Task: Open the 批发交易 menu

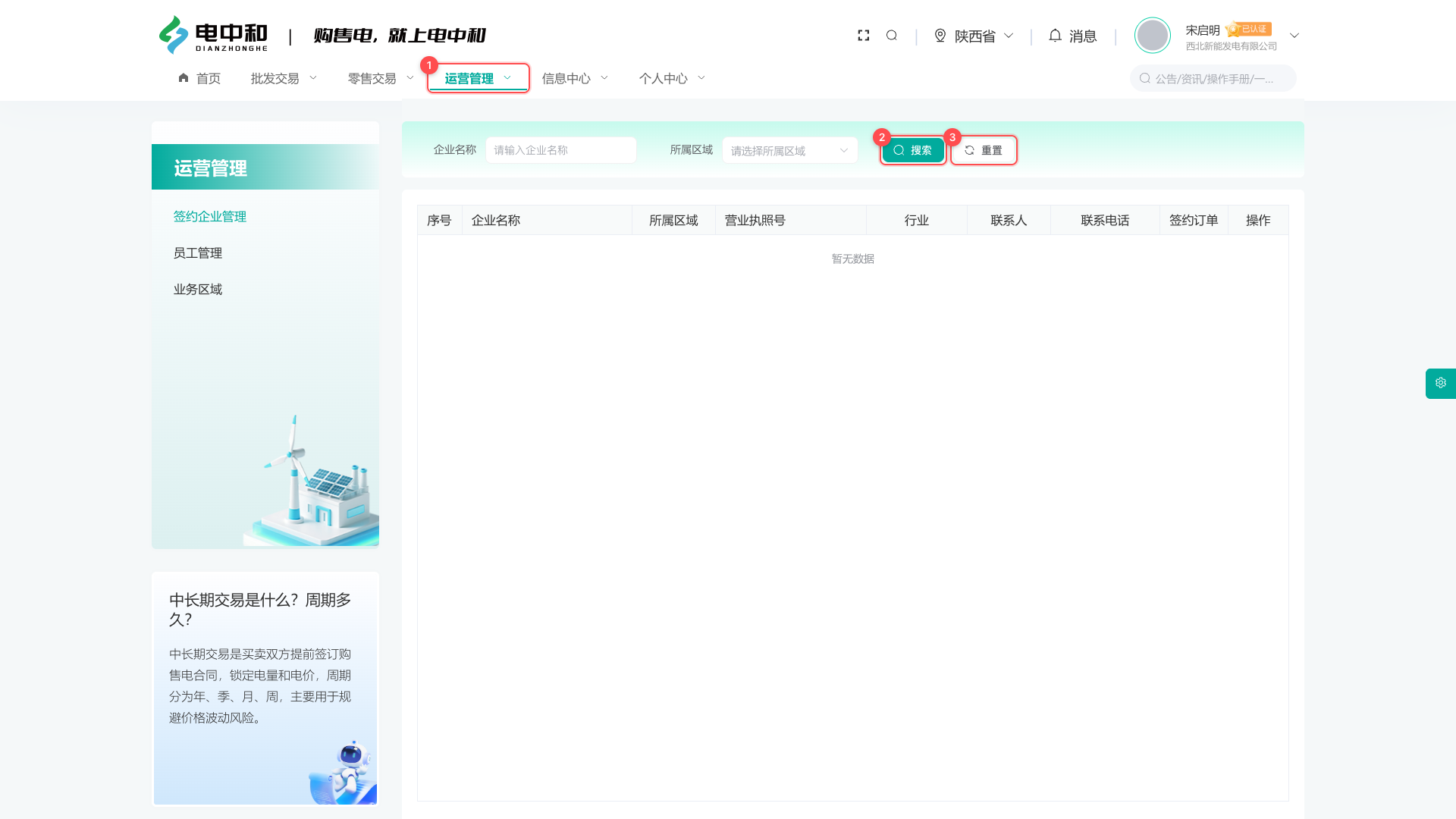Action: pyautogui.click(x=275, y=78)
